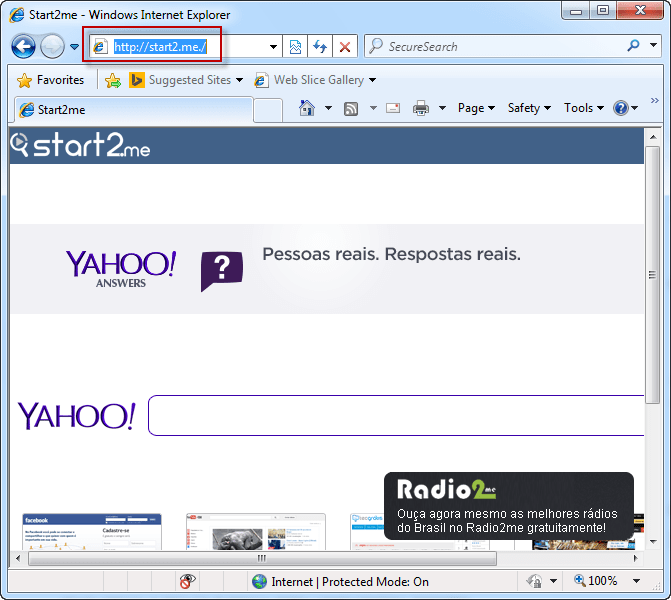Go back with the Back arrow button
This screenshot has width=671, height=600.
pos(23,46)
